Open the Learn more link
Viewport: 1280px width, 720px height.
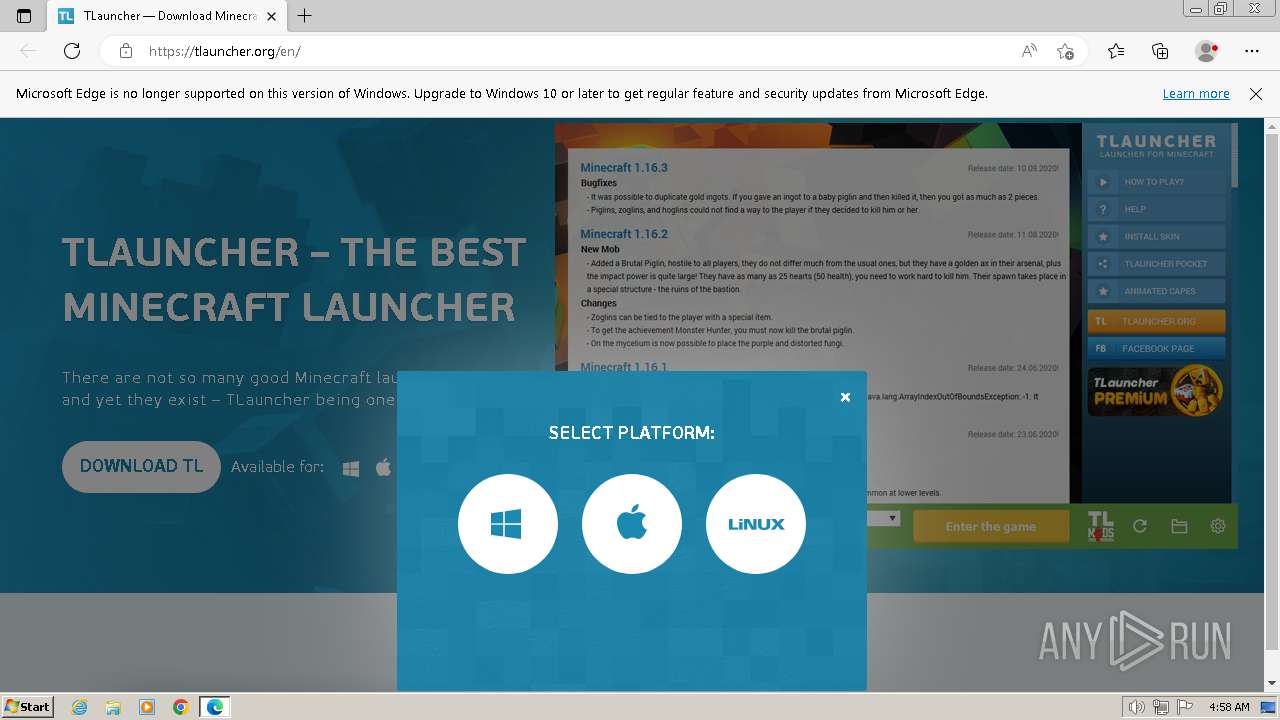[1196, 93]
